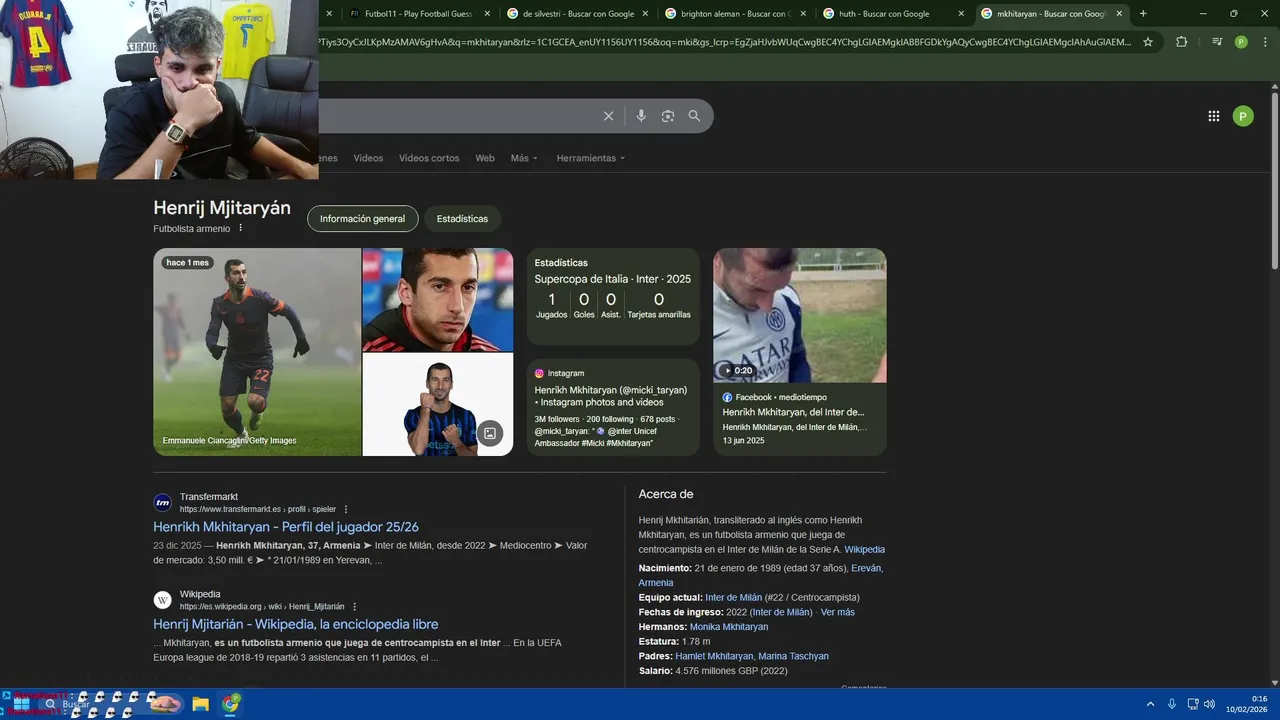Image resolution: width=1280 pixels, height=720 pixels.
Task: Open Windows Start menu
Action: pyautogui.click(x=20, y=704)
